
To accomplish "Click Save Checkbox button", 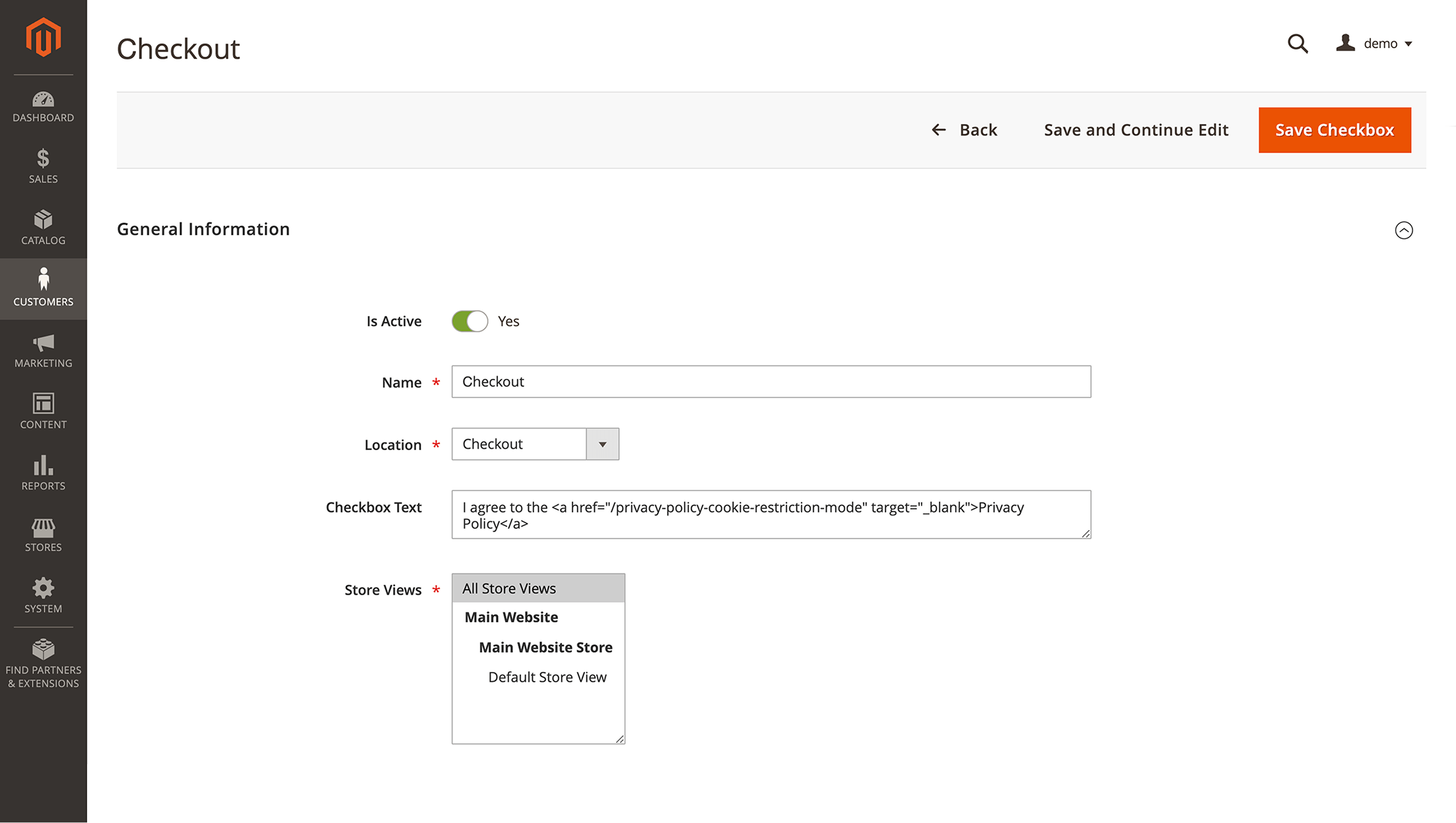I will click(1335, 130).
